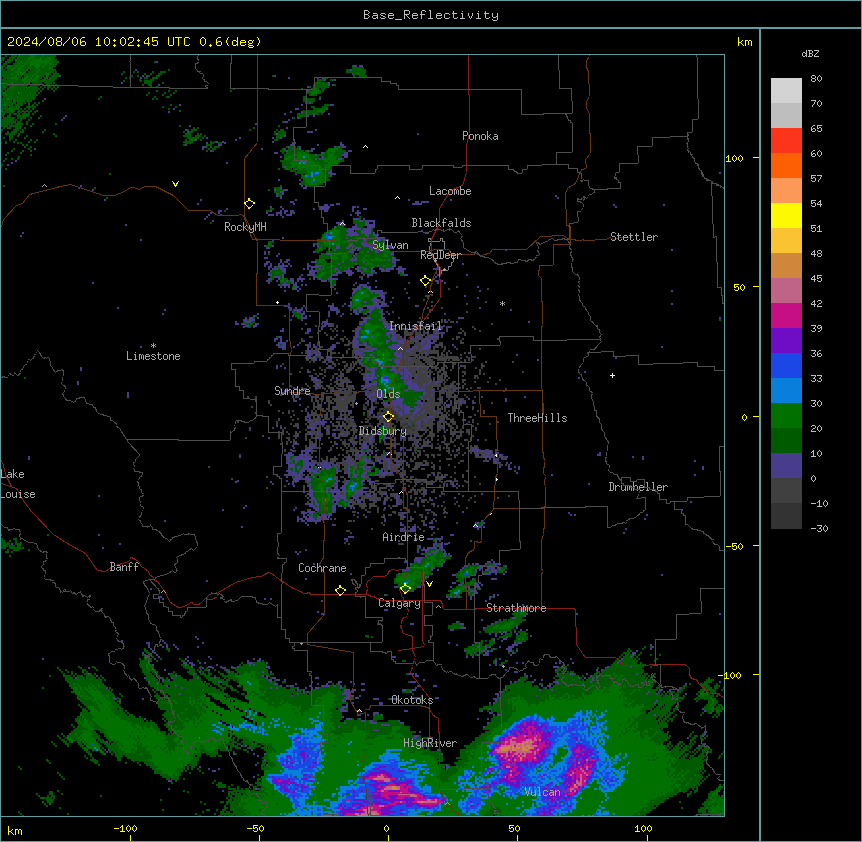862x842 pixels.
Task: Select the 45 dBZ legend value
Action: pos(816,278)
